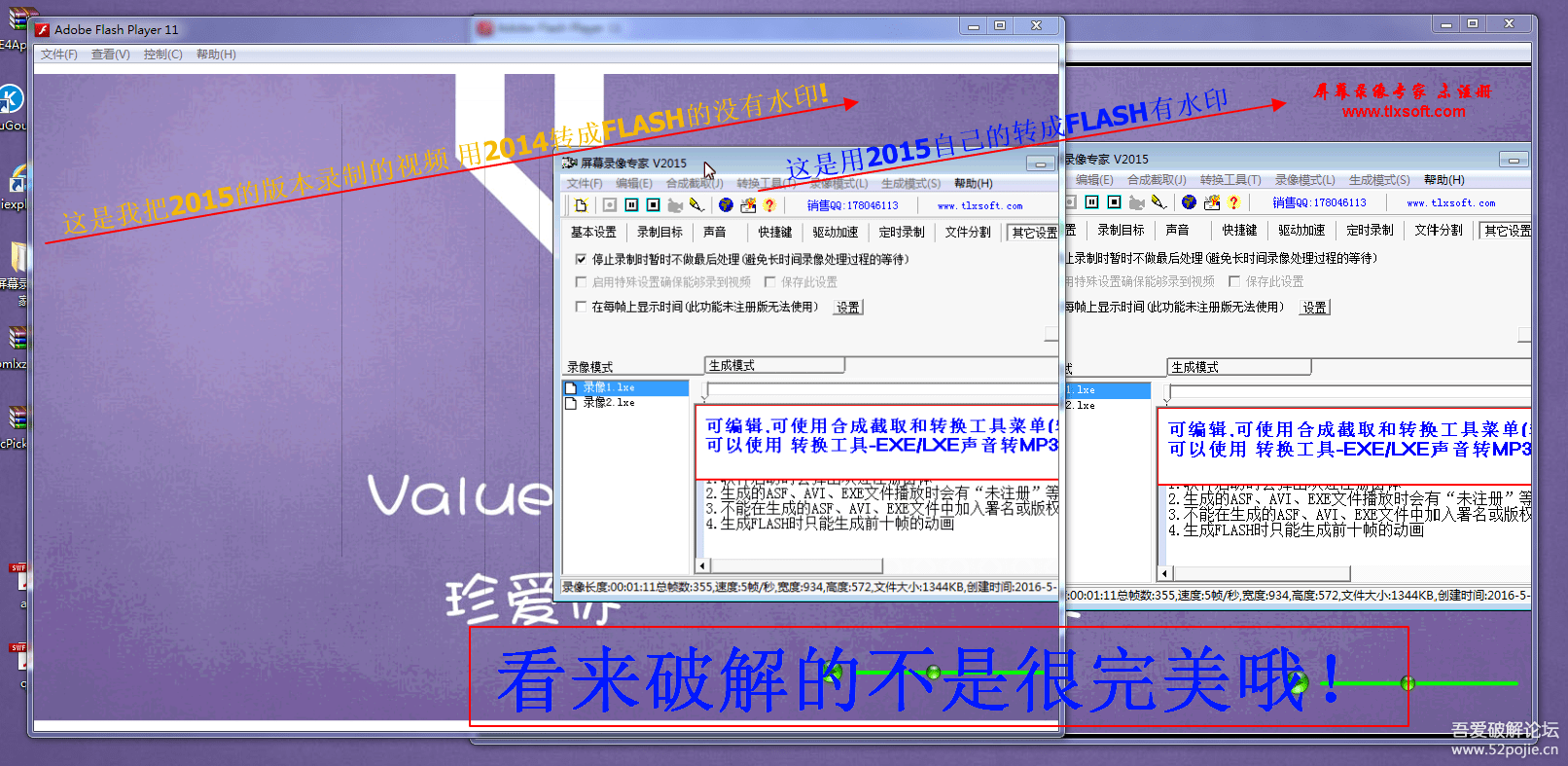
Task: Click the upper SWF file icon on the desktop
Action: tap(18, 578)
